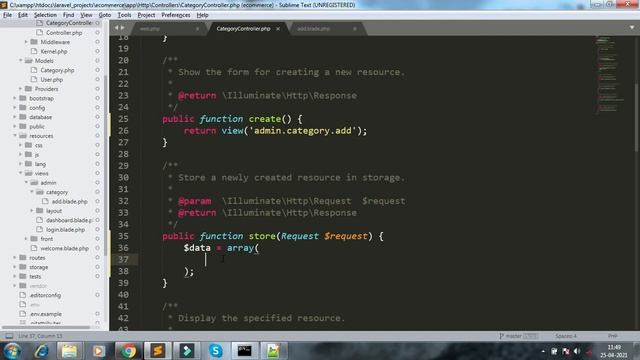Expand the database folder
The height and width of the screenshot is (360, 640).
pyautogui.click(x=15, y=117)
